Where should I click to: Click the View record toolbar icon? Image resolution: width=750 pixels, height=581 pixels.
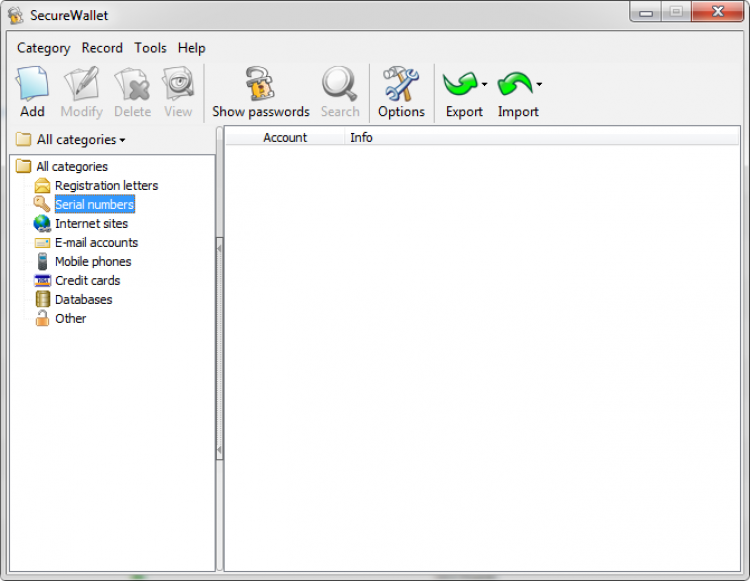pos(178,84)
